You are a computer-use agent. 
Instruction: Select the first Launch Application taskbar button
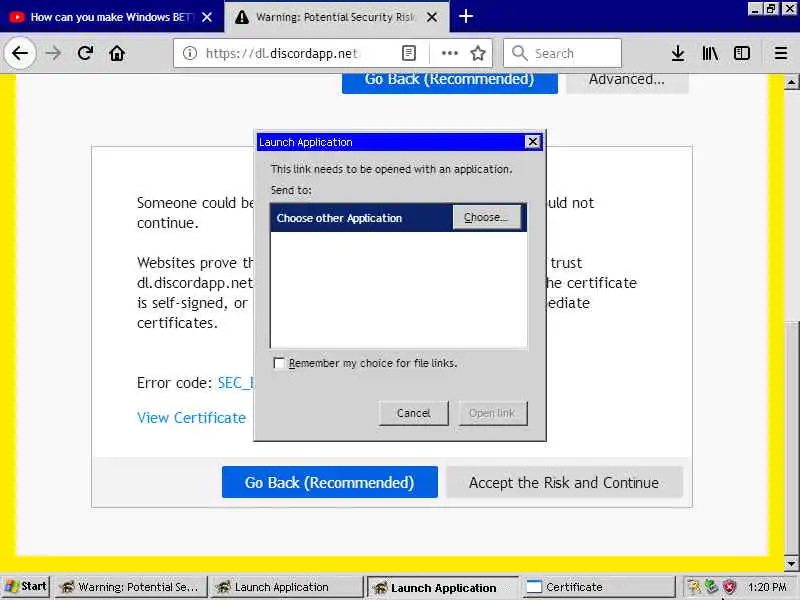[x=286, y=587]
